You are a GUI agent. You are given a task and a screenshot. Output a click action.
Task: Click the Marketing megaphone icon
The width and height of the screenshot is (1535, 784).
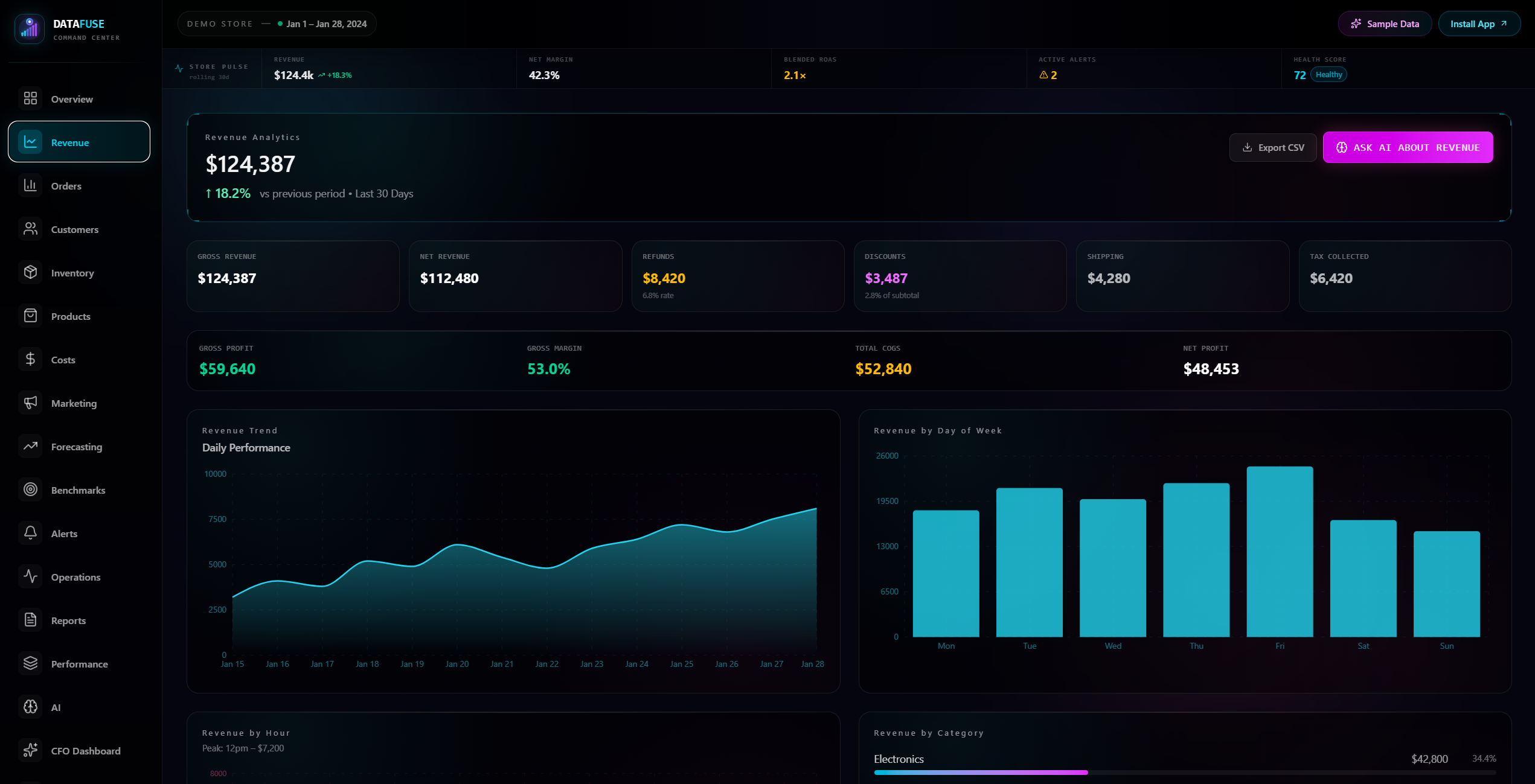pyautogui.click(x=30, y=403)
